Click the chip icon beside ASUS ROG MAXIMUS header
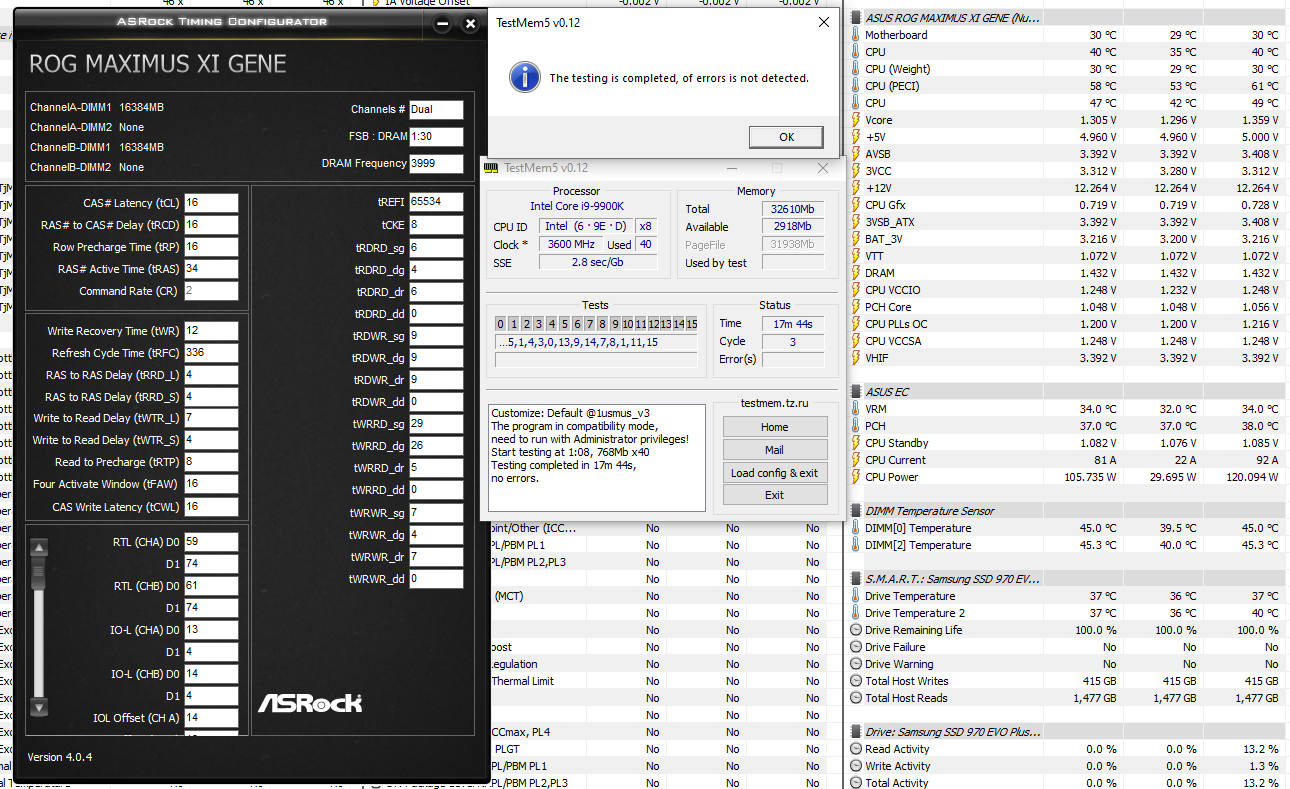Screen dimensions: 1290x789 856,18
